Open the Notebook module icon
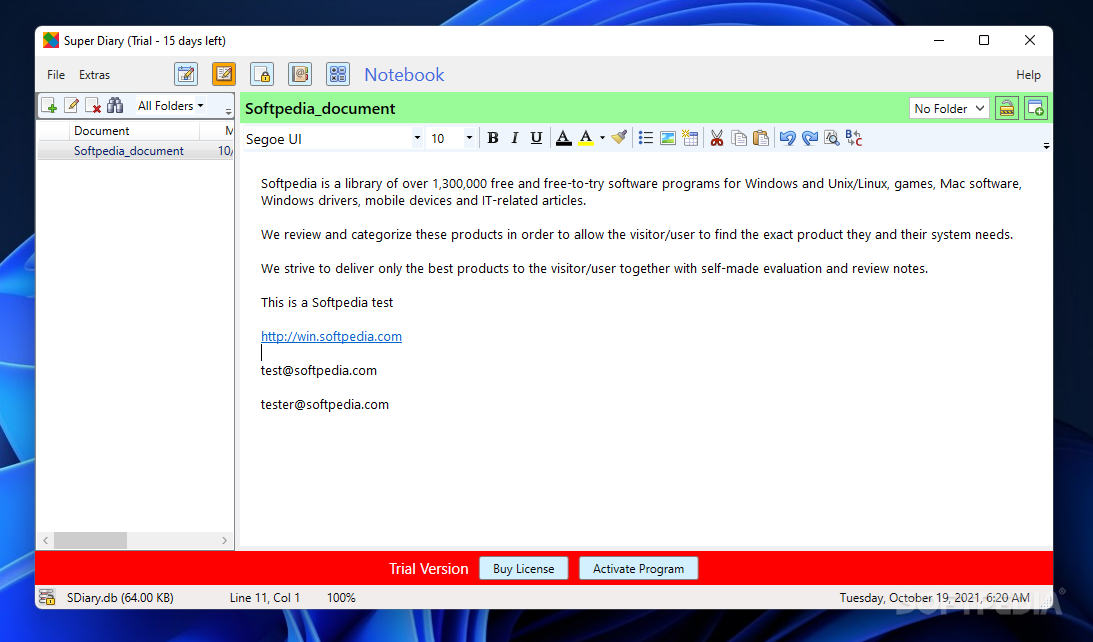The width and height of the screenshot is (1093, 642). click(x=224, y=74)
